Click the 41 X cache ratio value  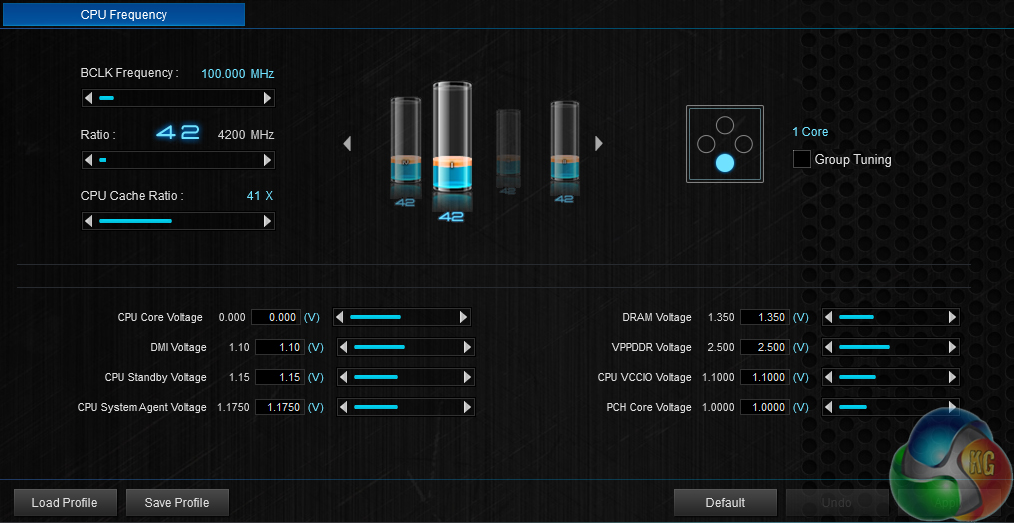pyautogui.click(x=260, y=196)
